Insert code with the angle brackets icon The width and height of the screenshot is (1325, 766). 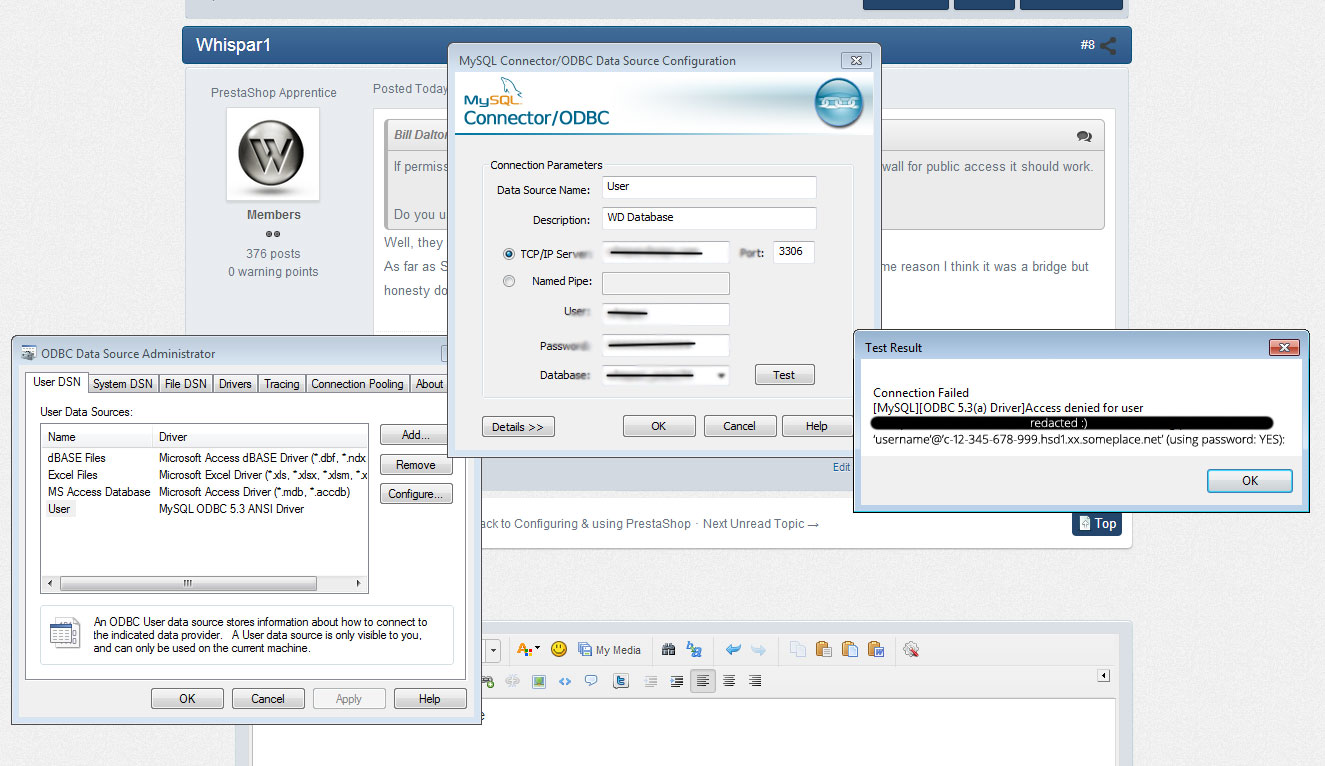[x=565, y=681]
